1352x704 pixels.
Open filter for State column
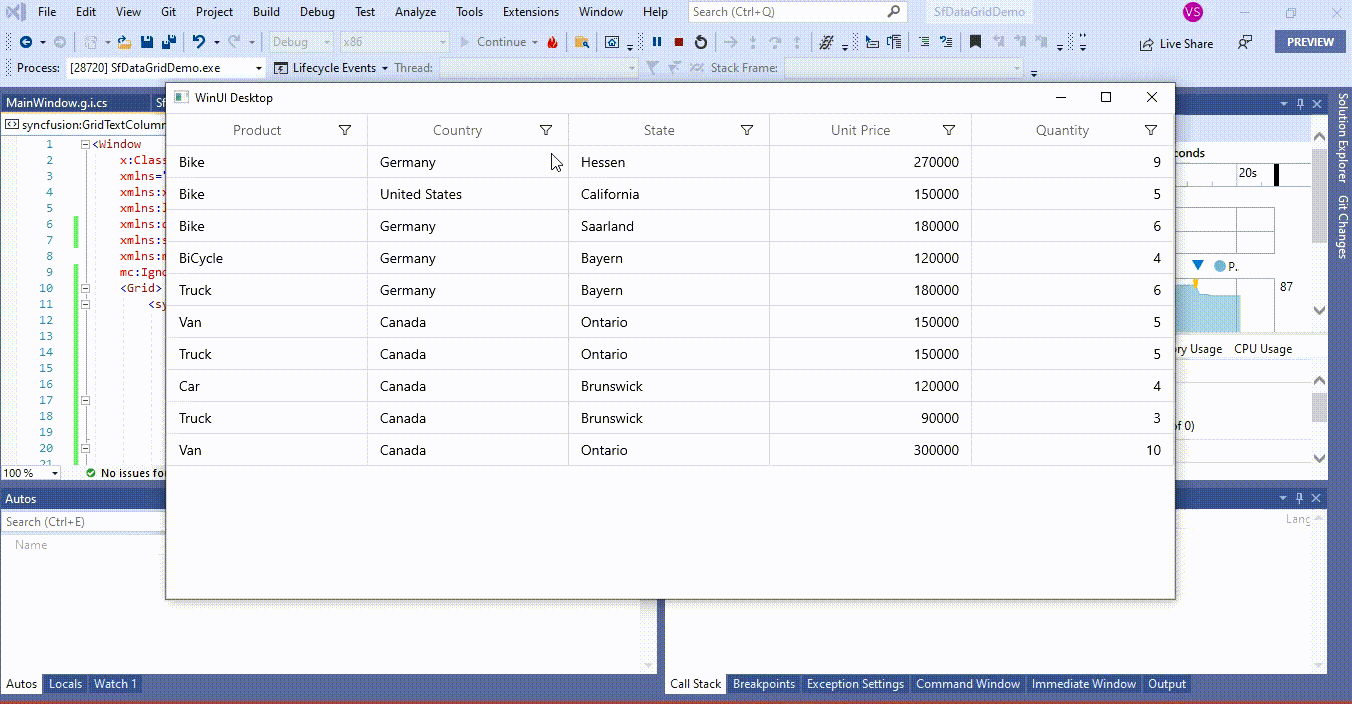[747, 130]
